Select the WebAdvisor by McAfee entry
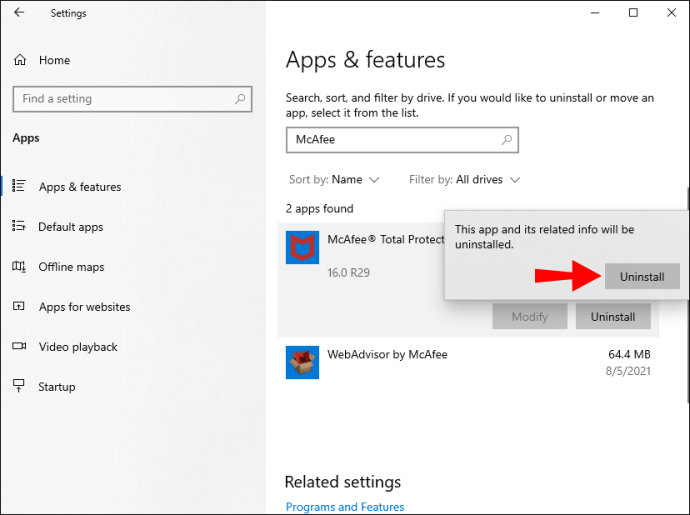The image size is (690, 515). [468, 362]
